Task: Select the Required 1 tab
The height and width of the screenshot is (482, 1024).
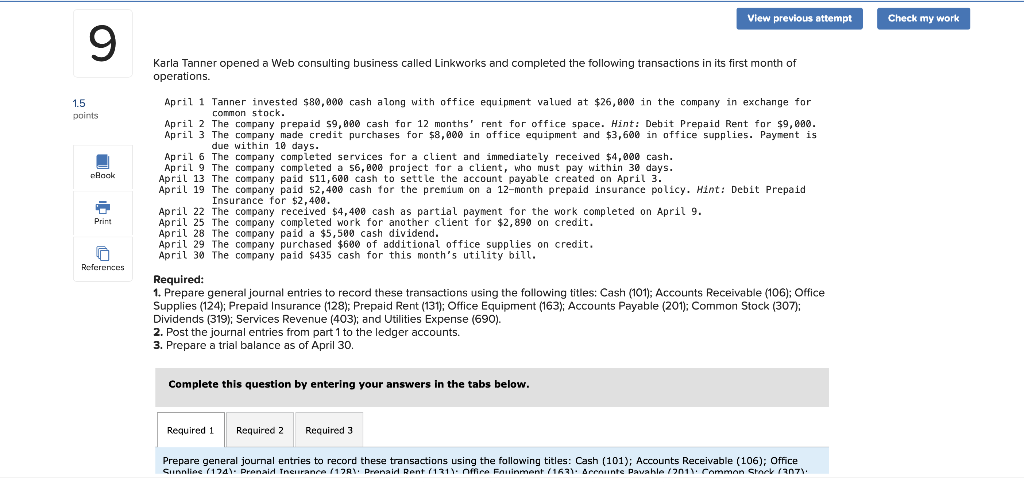Action: [x=191, y=430]
